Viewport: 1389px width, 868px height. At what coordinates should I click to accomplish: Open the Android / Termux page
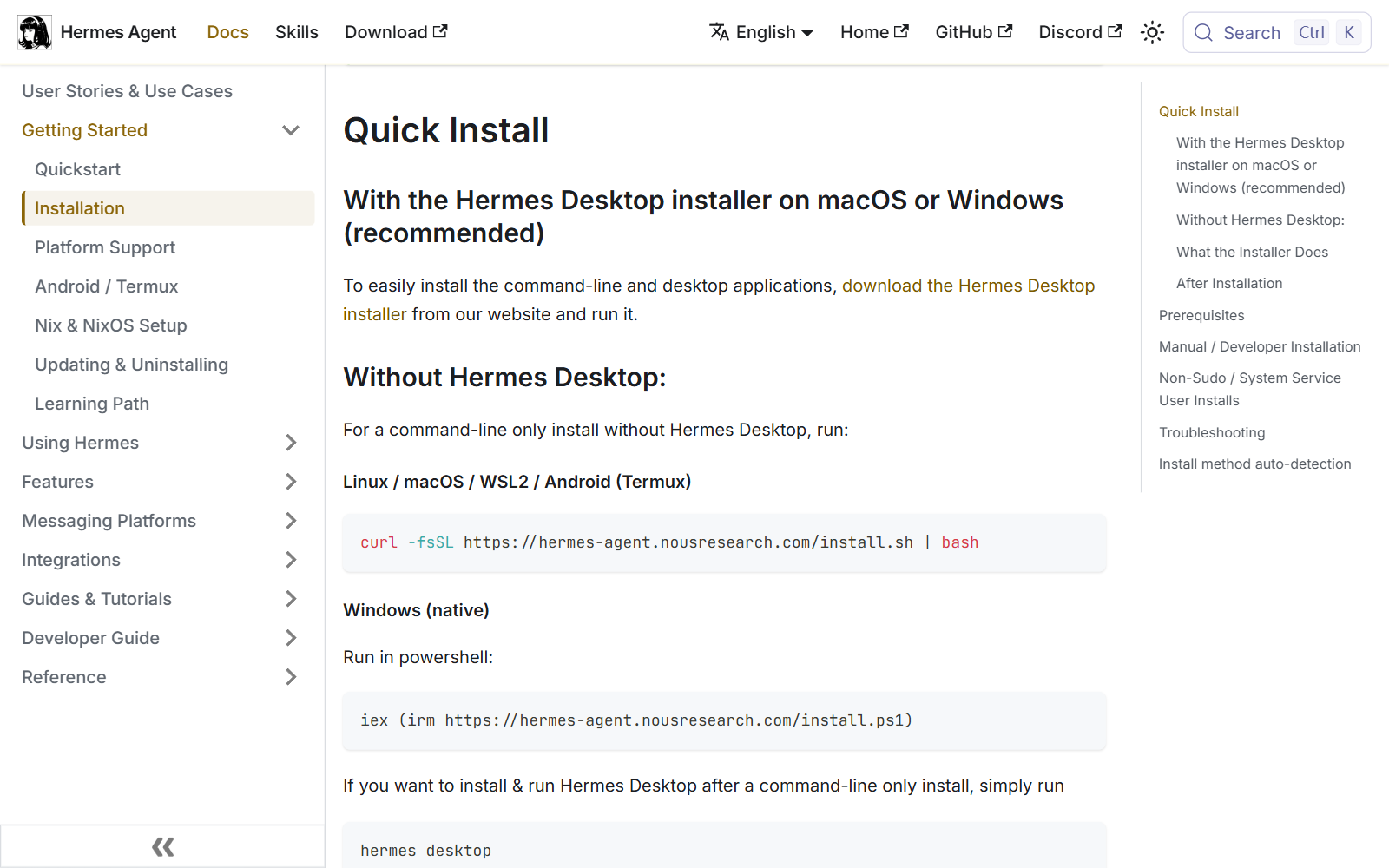(x=106, y=286)
